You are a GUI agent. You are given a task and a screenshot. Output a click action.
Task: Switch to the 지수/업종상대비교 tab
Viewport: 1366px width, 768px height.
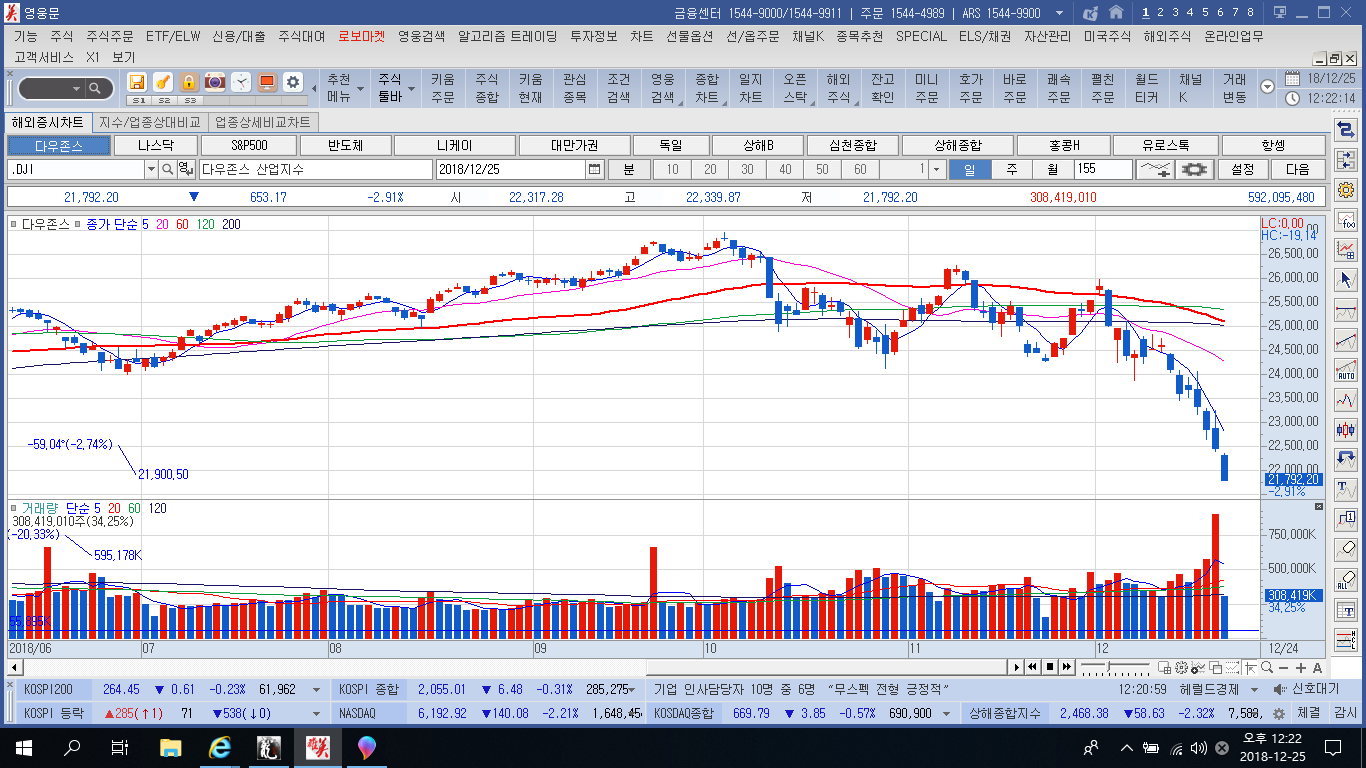click(149, 122)
